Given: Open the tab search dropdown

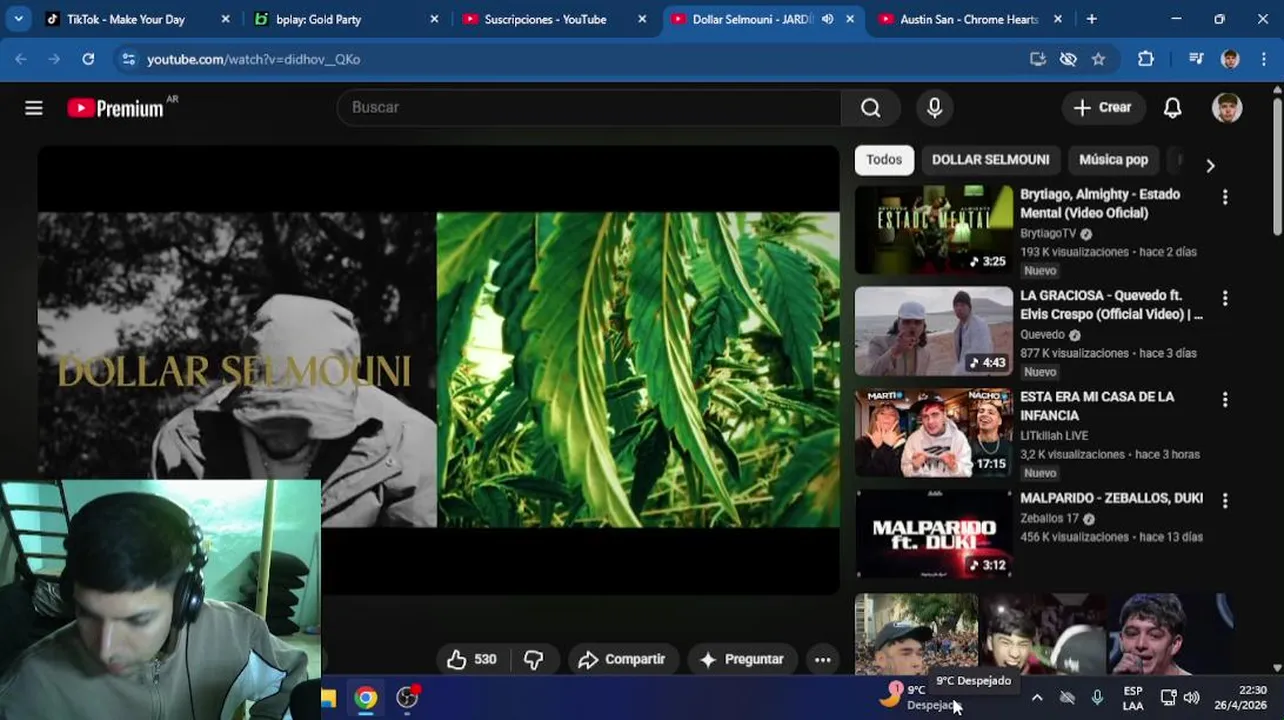Looking at the screenshot, I should point(18,19).
